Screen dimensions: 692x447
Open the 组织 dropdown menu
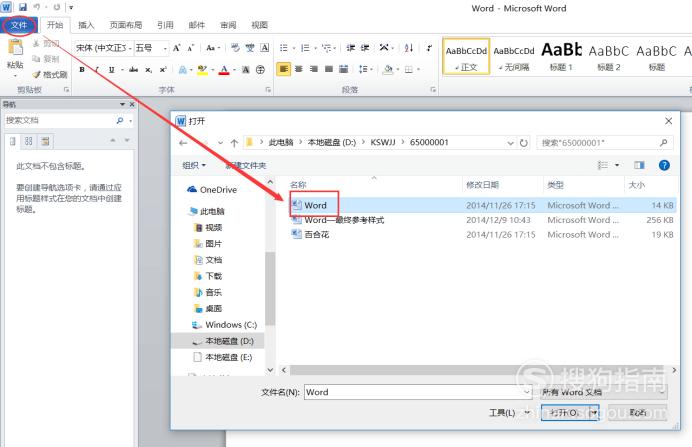(x=194, y=165)
